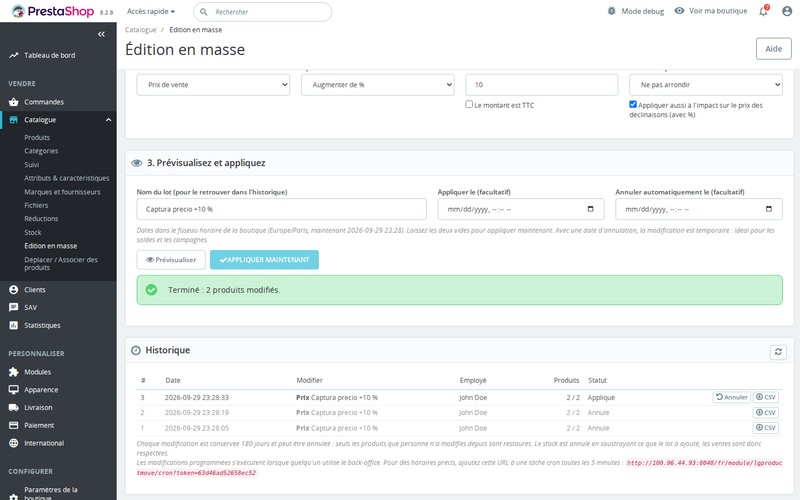
Task: Click the SAV chat icon
Action: click(14, 308)
